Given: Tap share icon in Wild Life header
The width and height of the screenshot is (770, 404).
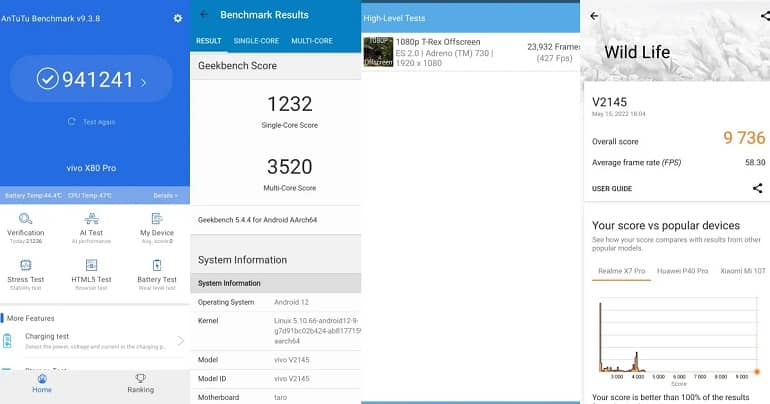Looking at the screenshot, I should 765,16.
